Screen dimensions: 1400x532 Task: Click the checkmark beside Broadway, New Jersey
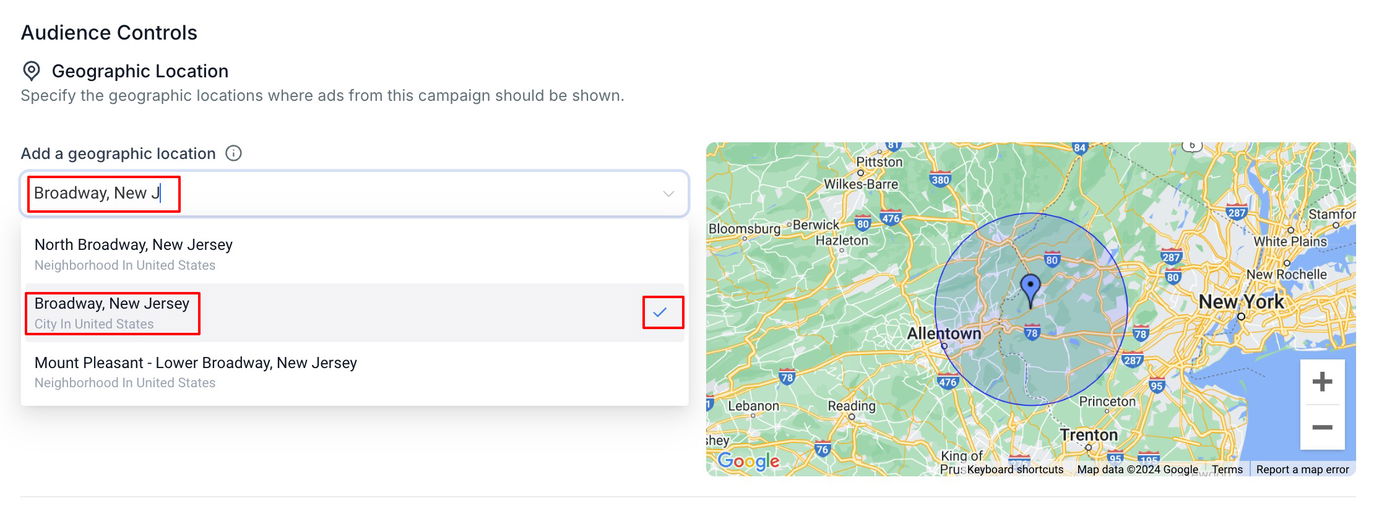660,313
